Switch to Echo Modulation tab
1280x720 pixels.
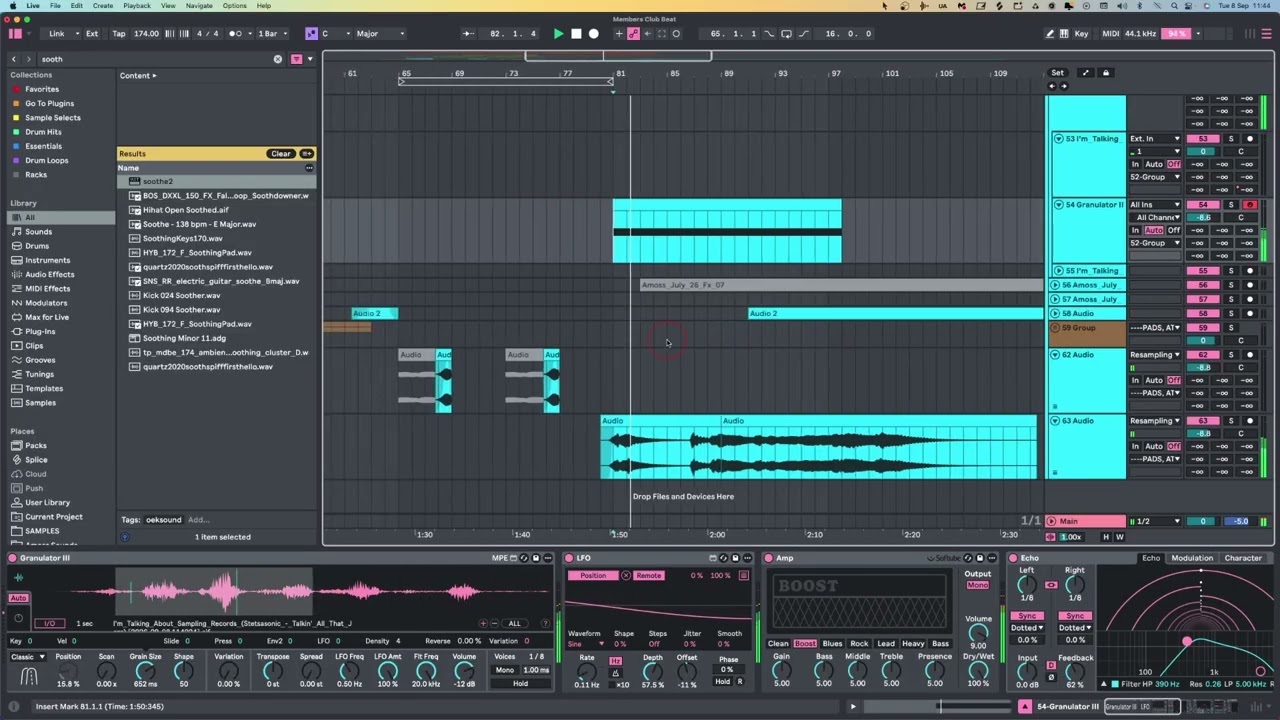(x=1192, y=558)
